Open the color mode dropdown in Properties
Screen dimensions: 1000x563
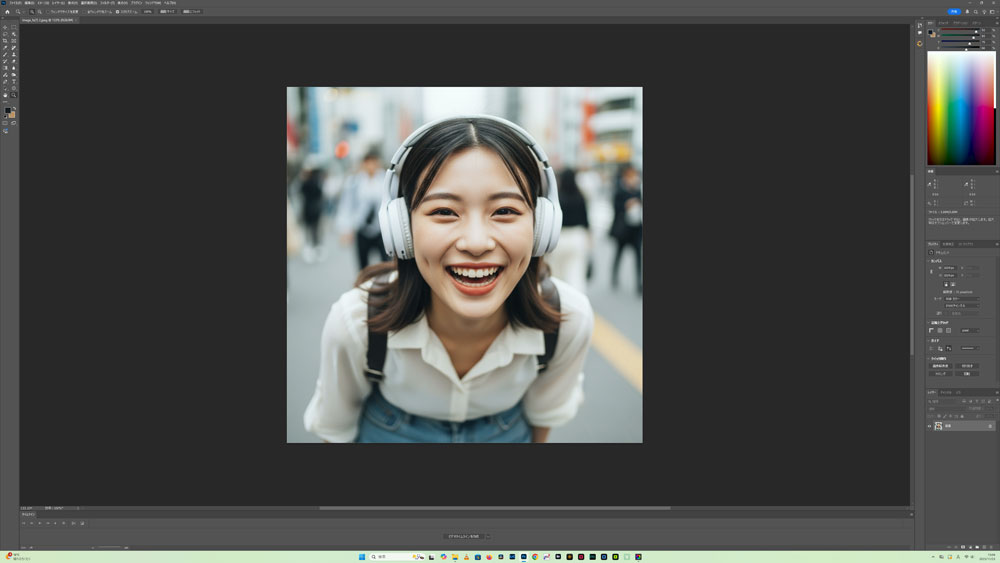tap(962, 298)
